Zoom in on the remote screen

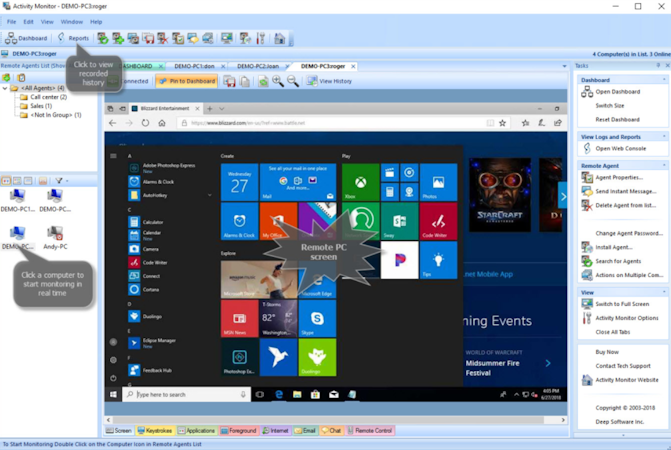[x=278, y=81]
